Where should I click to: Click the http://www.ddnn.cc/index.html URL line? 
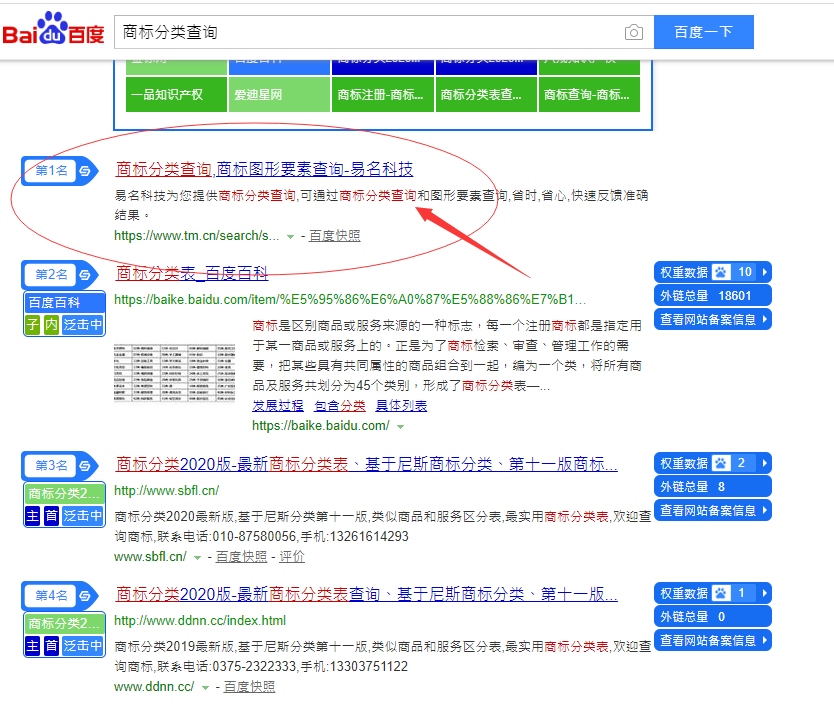200,620
